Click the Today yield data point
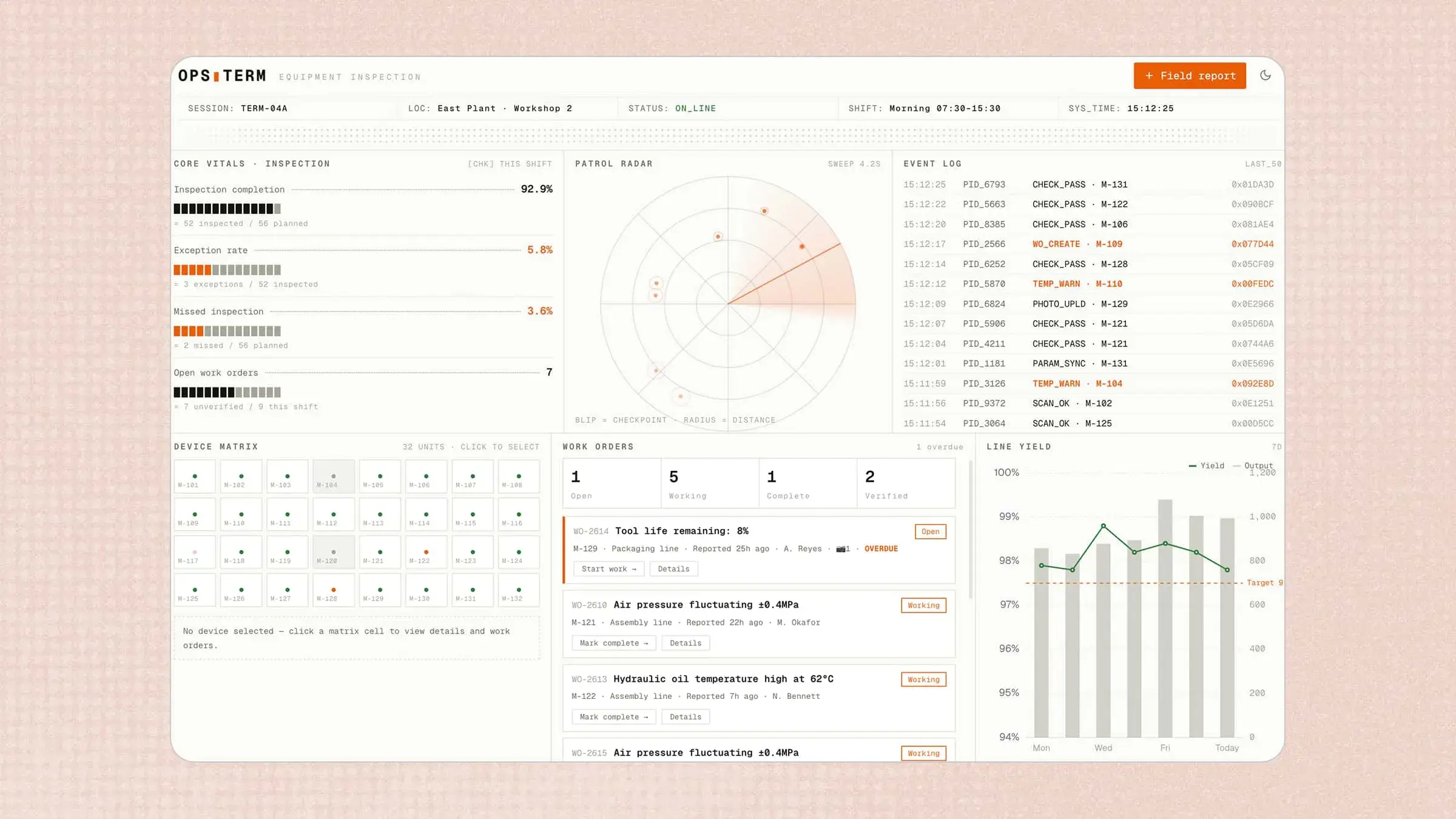The image size is (1456, 819). coord(1227,570)
